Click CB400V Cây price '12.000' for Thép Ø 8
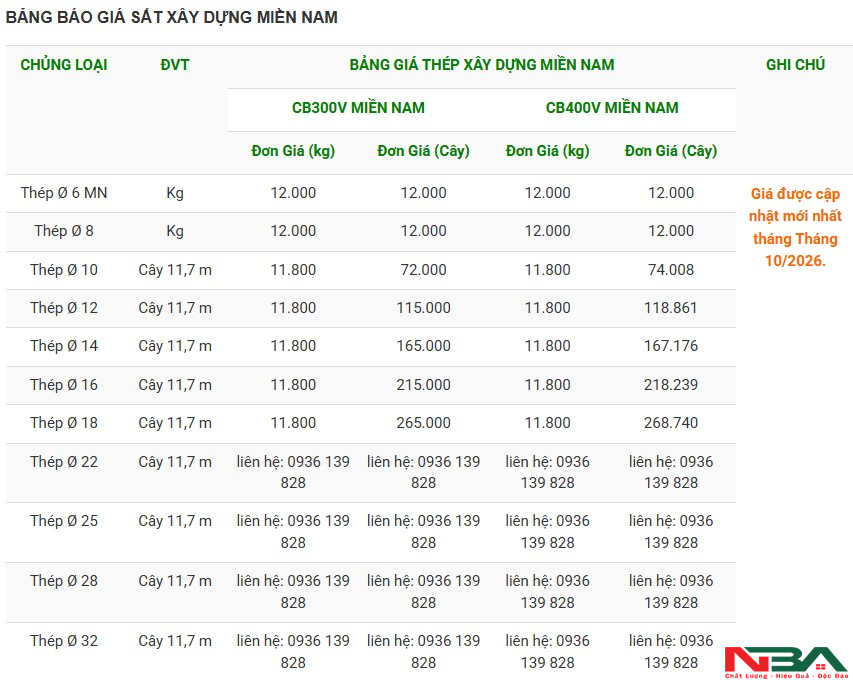 (x=671, y=231)
